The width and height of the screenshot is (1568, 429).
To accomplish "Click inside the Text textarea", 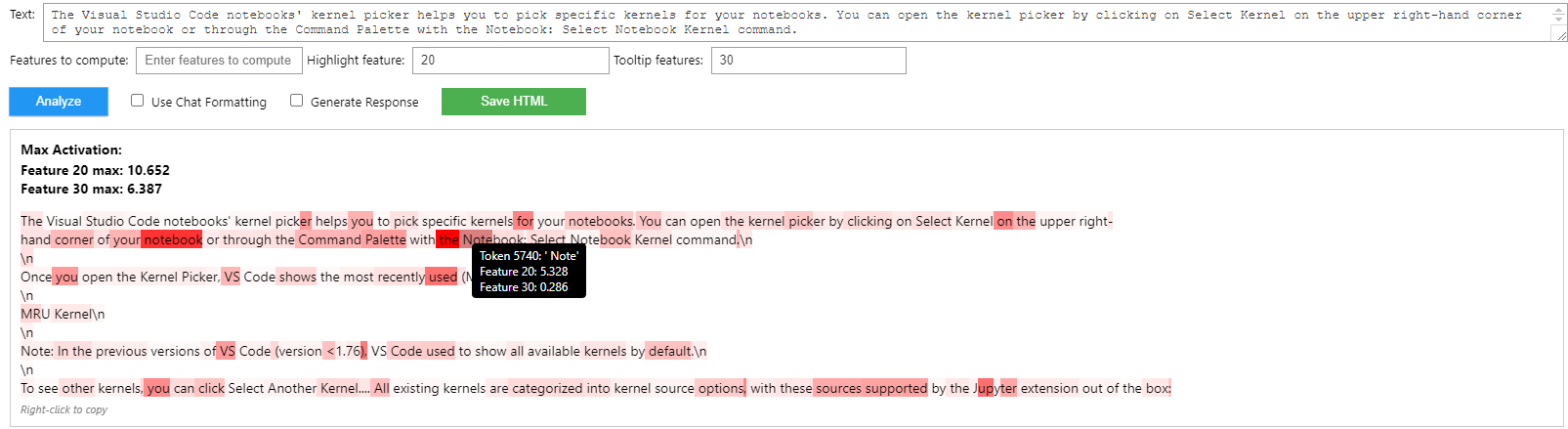I will pos(782,22).
